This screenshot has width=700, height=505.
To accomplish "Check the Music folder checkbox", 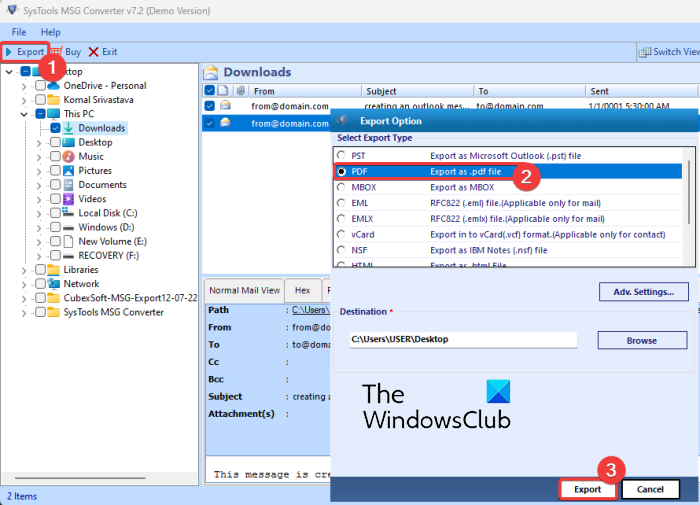I will click(55, 157).
